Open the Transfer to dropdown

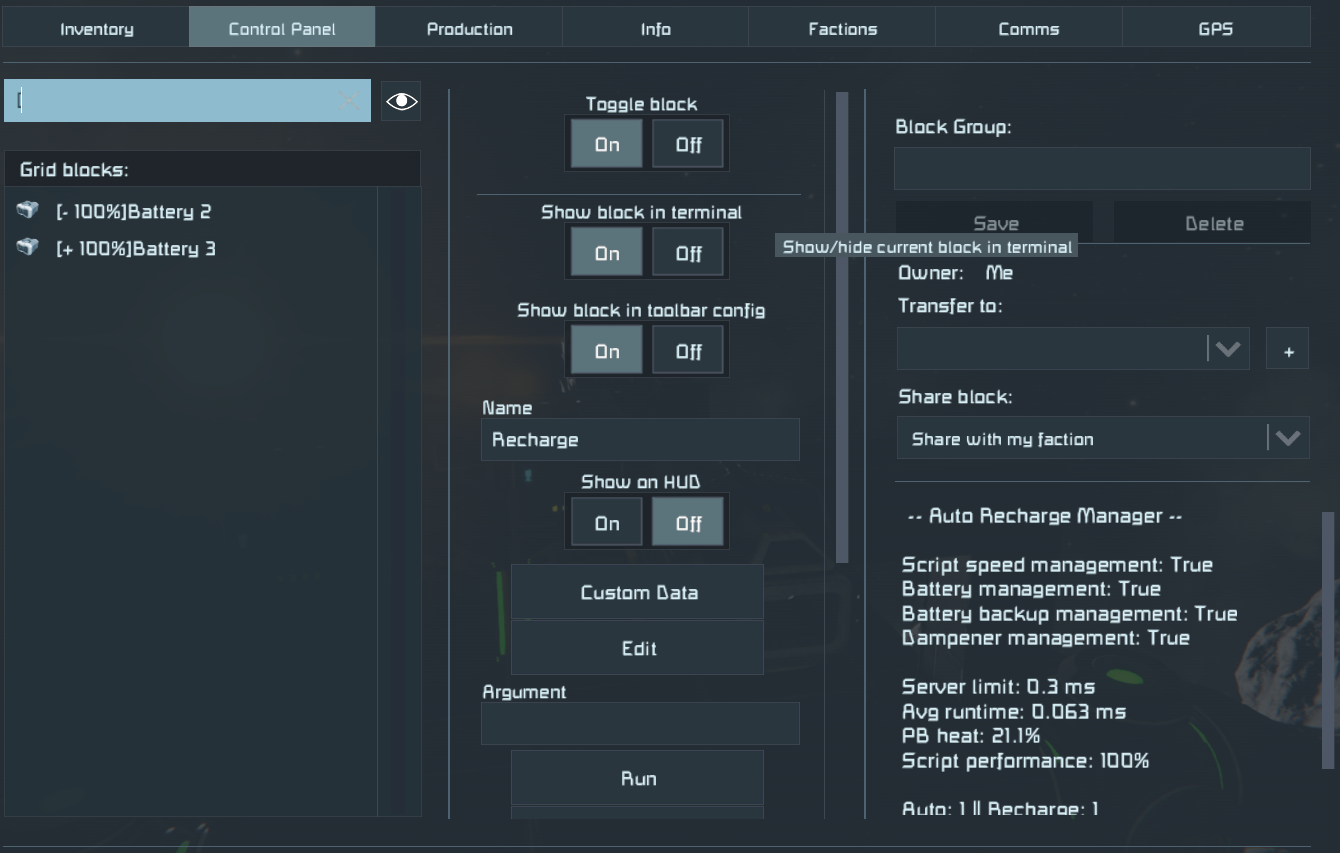1072,349
